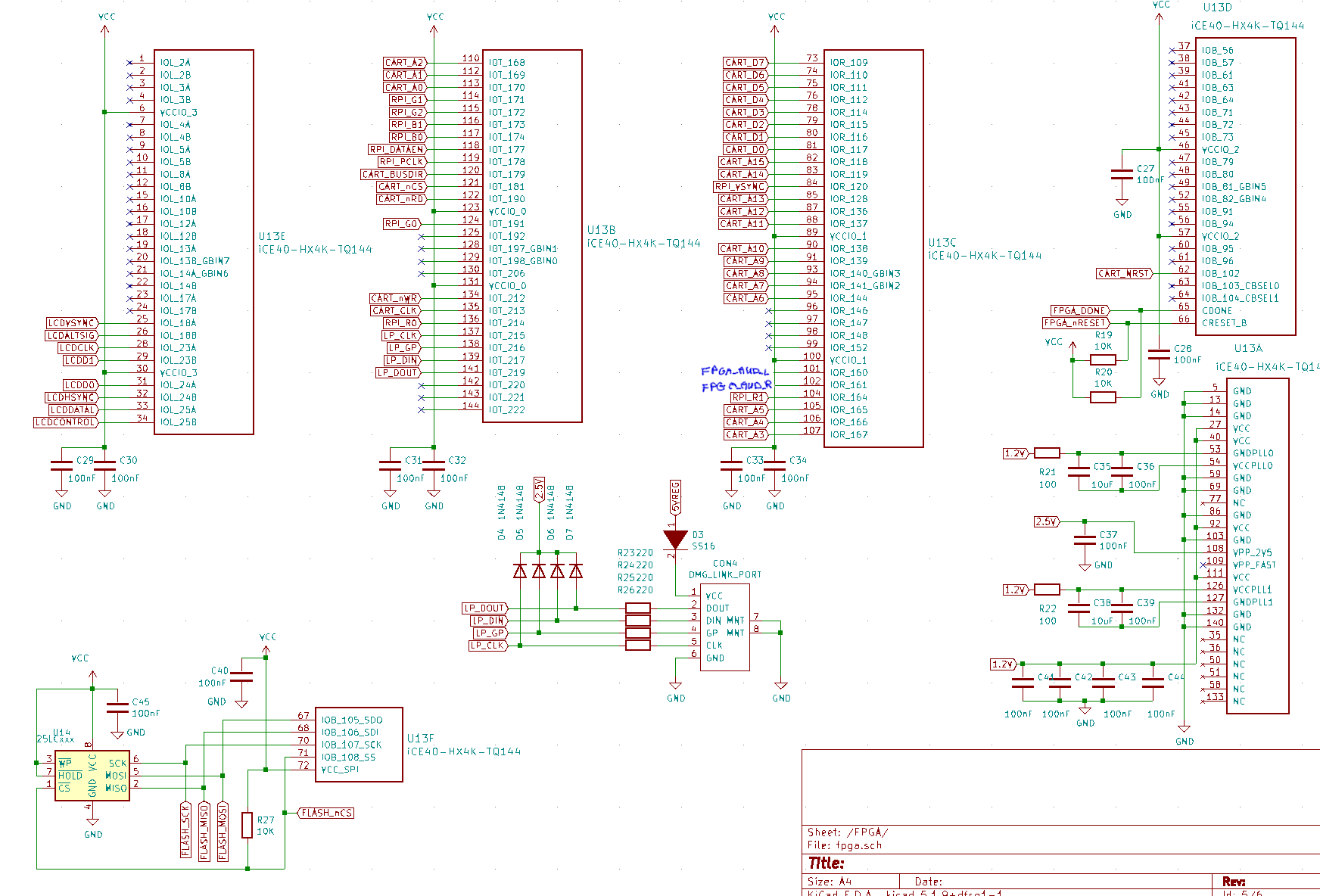The width and height of the screenshot is (1320, 896).
Task: Click the FLASH_nCS net label
Action: click(x=326, y=813)
